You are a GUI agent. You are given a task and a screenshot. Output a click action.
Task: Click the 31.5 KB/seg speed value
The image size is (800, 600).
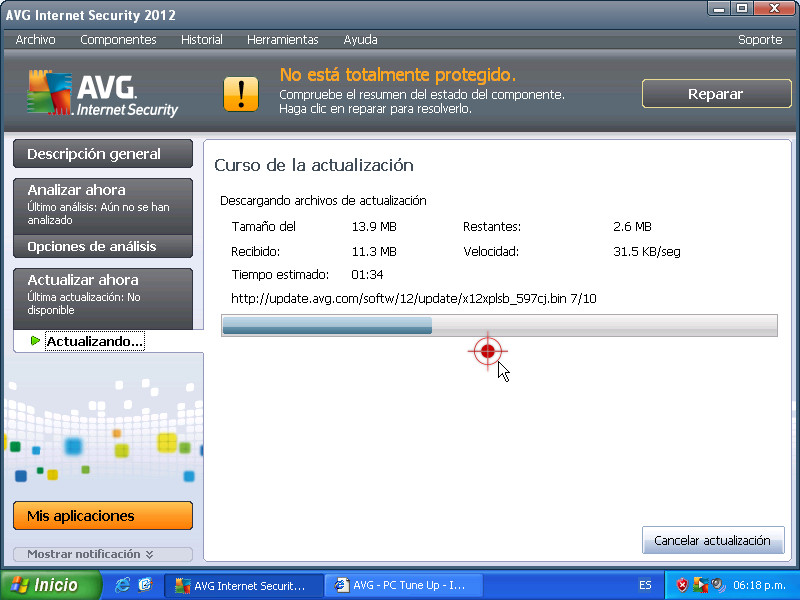tap(646, 252)
